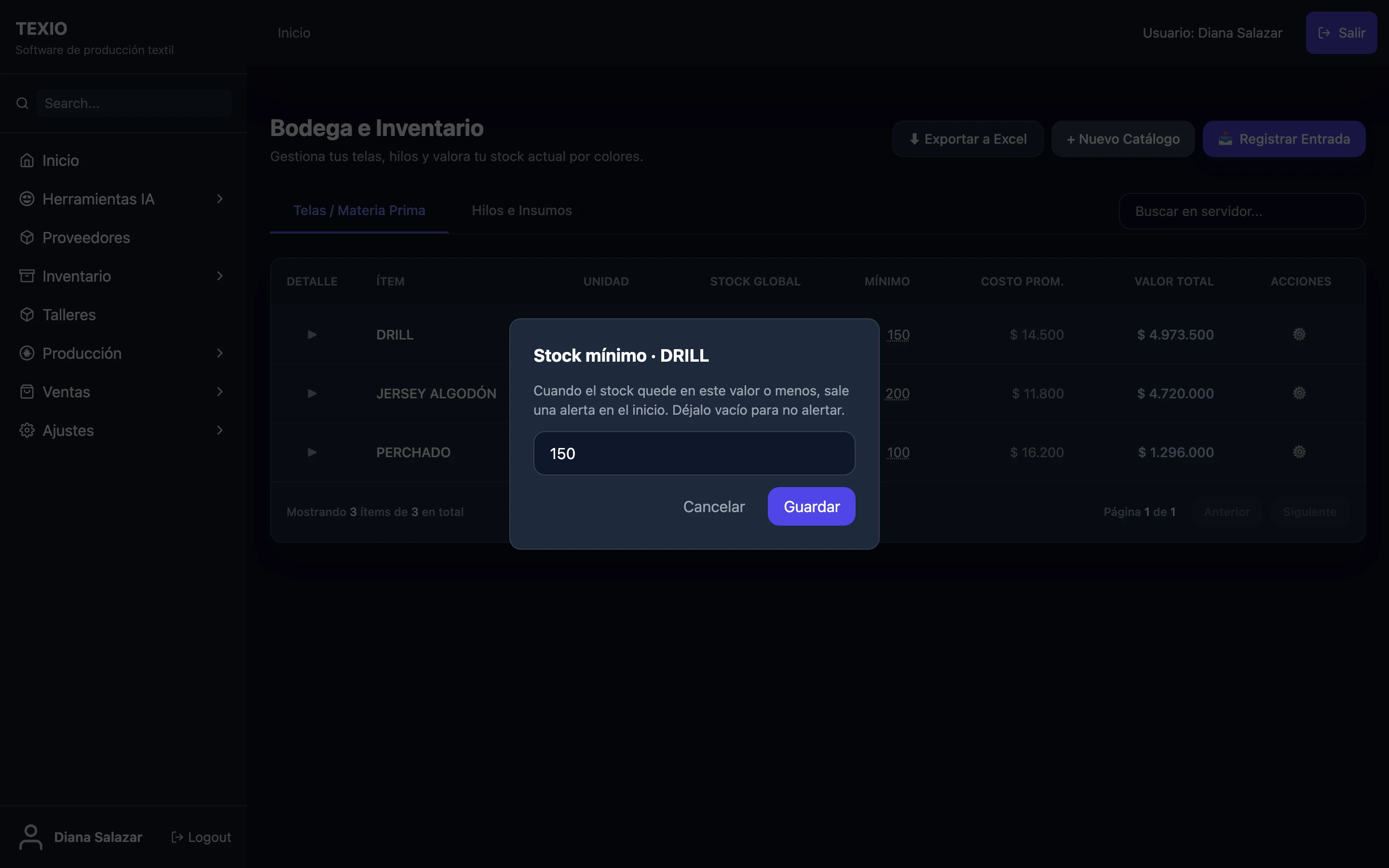Click the Anterior pagination button
Screen dimensions: 1389x868
coord(1226,512)
